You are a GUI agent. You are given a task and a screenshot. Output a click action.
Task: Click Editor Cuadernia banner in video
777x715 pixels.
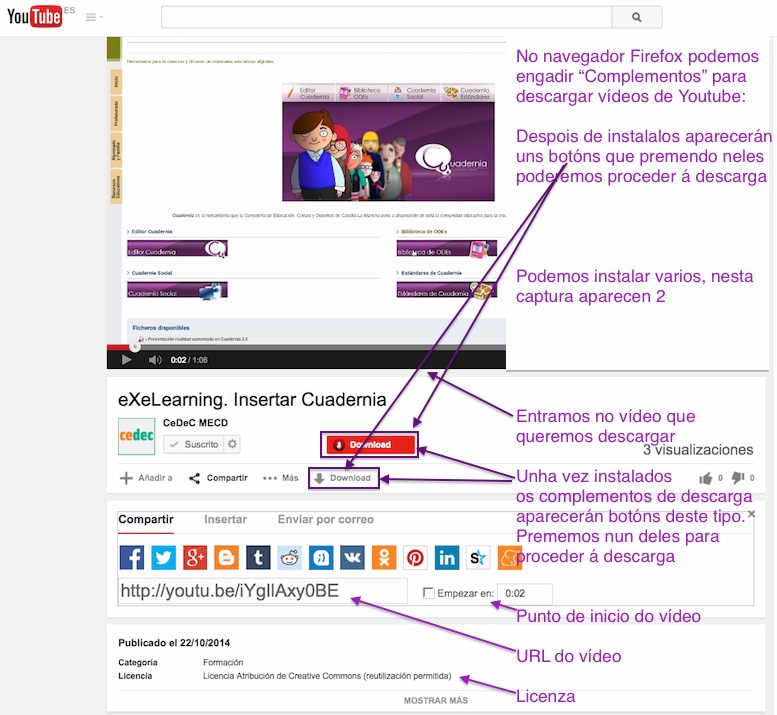[x=177, y=249]
